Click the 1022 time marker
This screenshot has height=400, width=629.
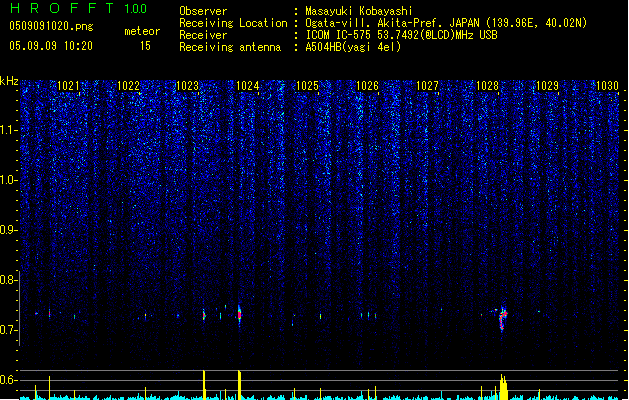tap(128, 86)
